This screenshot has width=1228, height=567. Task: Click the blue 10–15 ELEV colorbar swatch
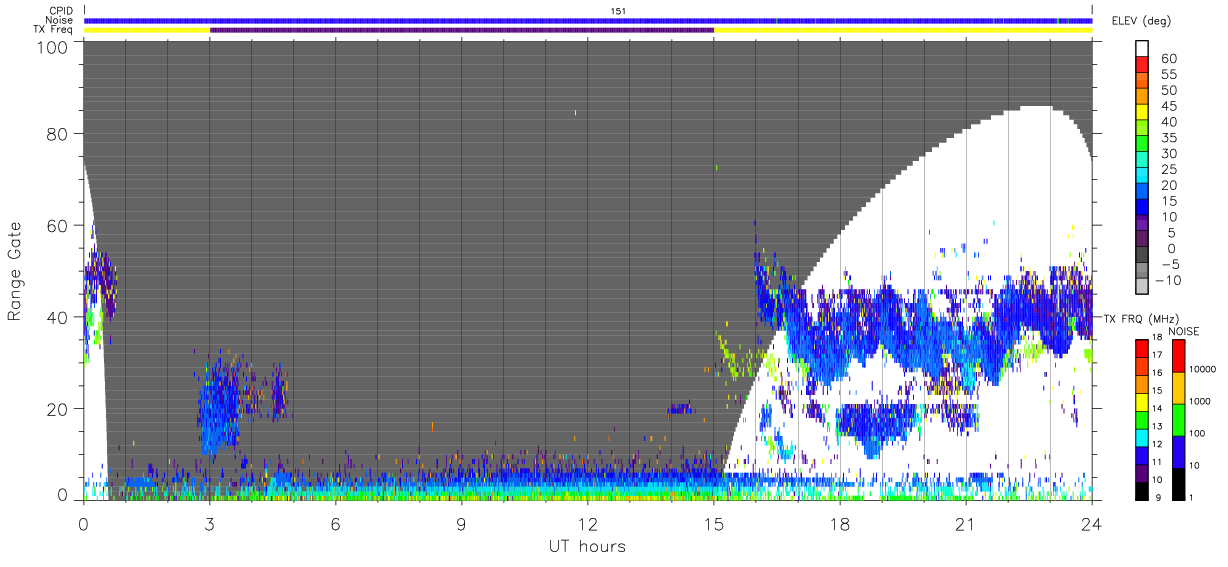(x=1142, y=208)
